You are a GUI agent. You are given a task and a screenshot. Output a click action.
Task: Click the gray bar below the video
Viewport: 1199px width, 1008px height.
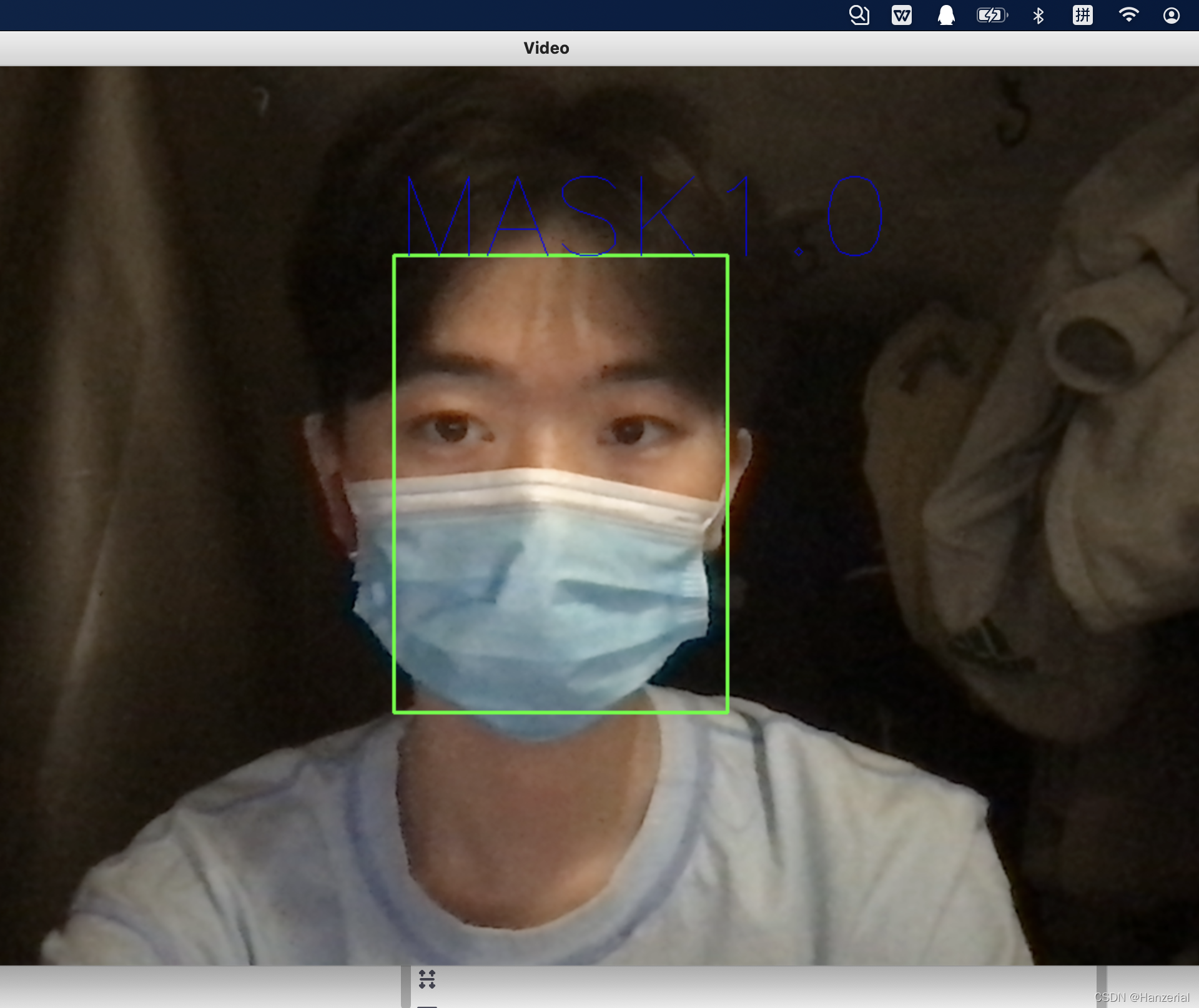749,987
